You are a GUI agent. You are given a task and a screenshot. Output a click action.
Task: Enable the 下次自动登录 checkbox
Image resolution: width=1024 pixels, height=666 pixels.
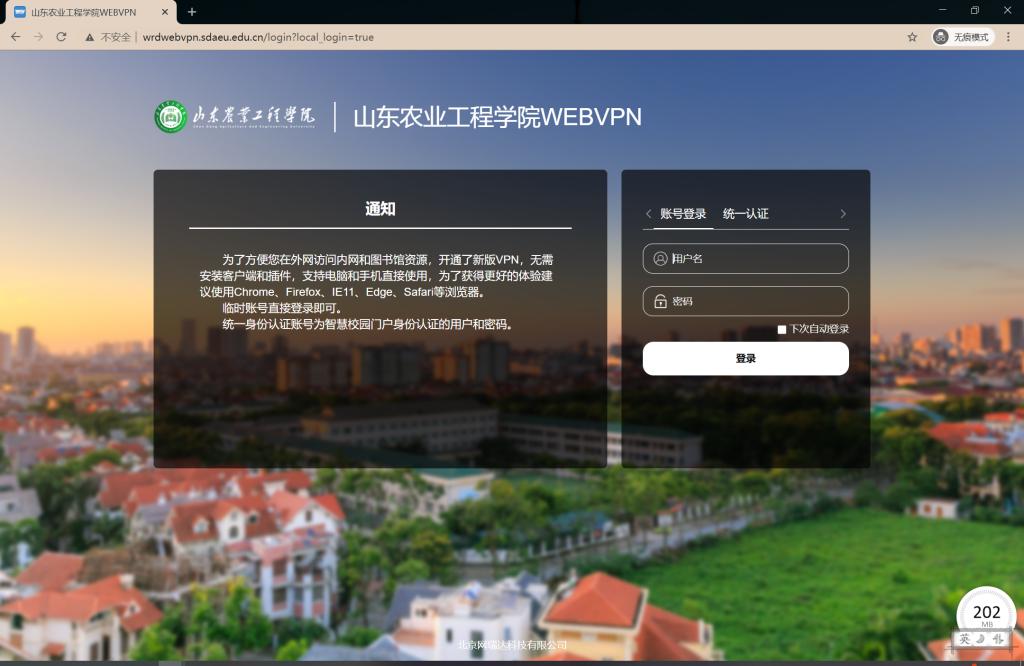pos(782,329)
